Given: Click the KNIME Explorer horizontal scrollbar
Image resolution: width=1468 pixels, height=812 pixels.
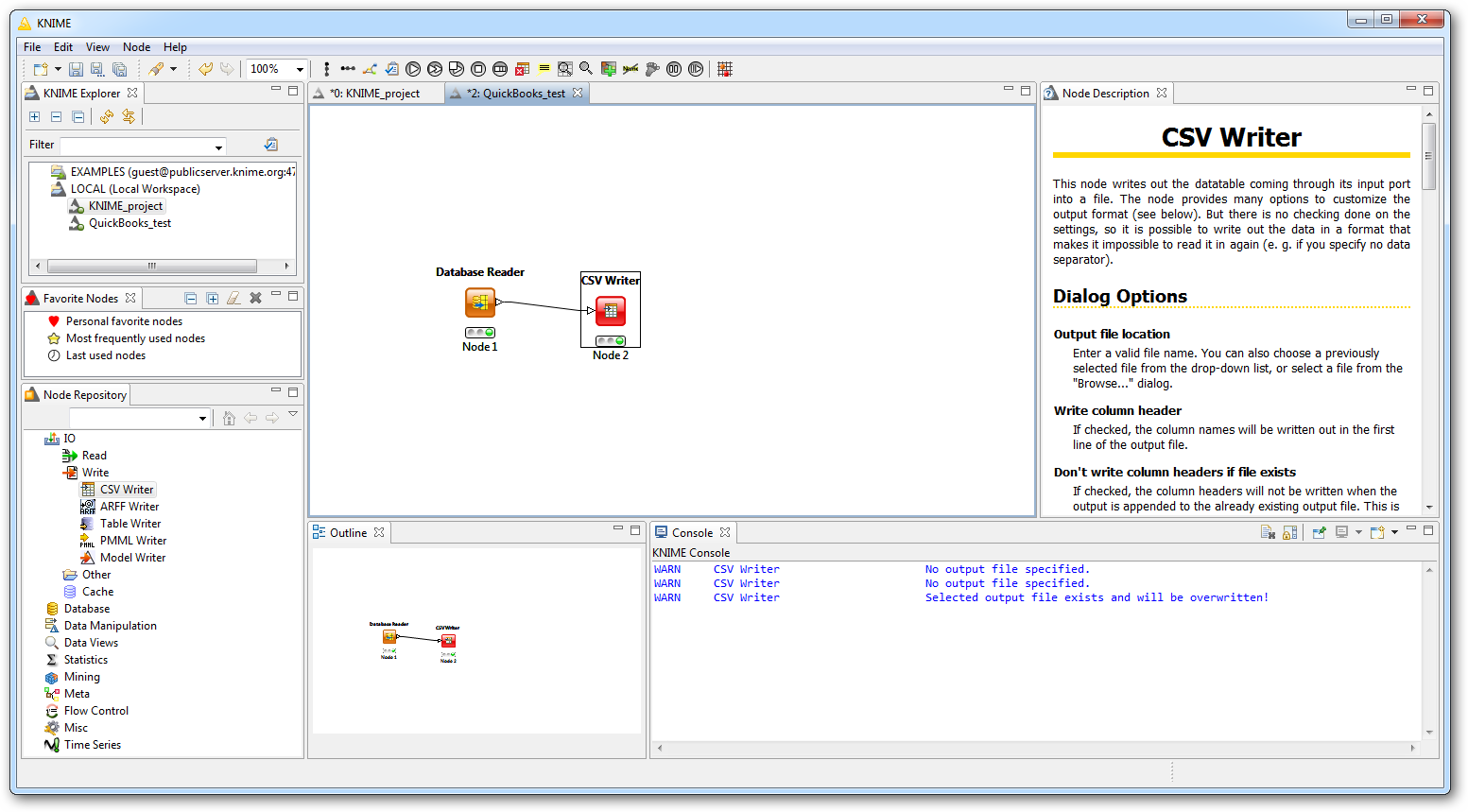Looking at the screenshot, I should 152,267.
